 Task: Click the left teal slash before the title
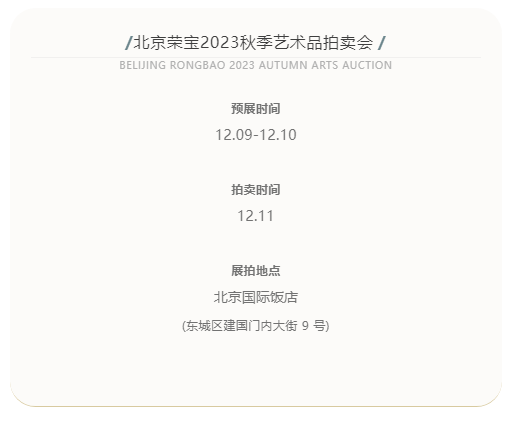(x=129, y=43)
